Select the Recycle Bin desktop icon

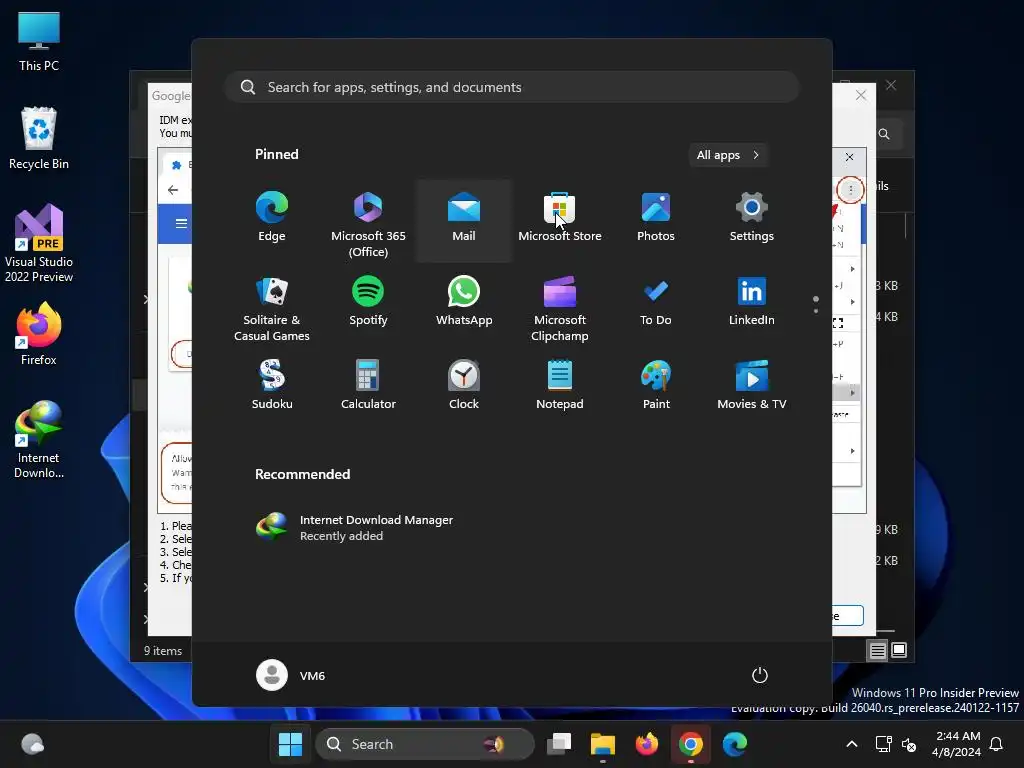click(x=39, y=138)
